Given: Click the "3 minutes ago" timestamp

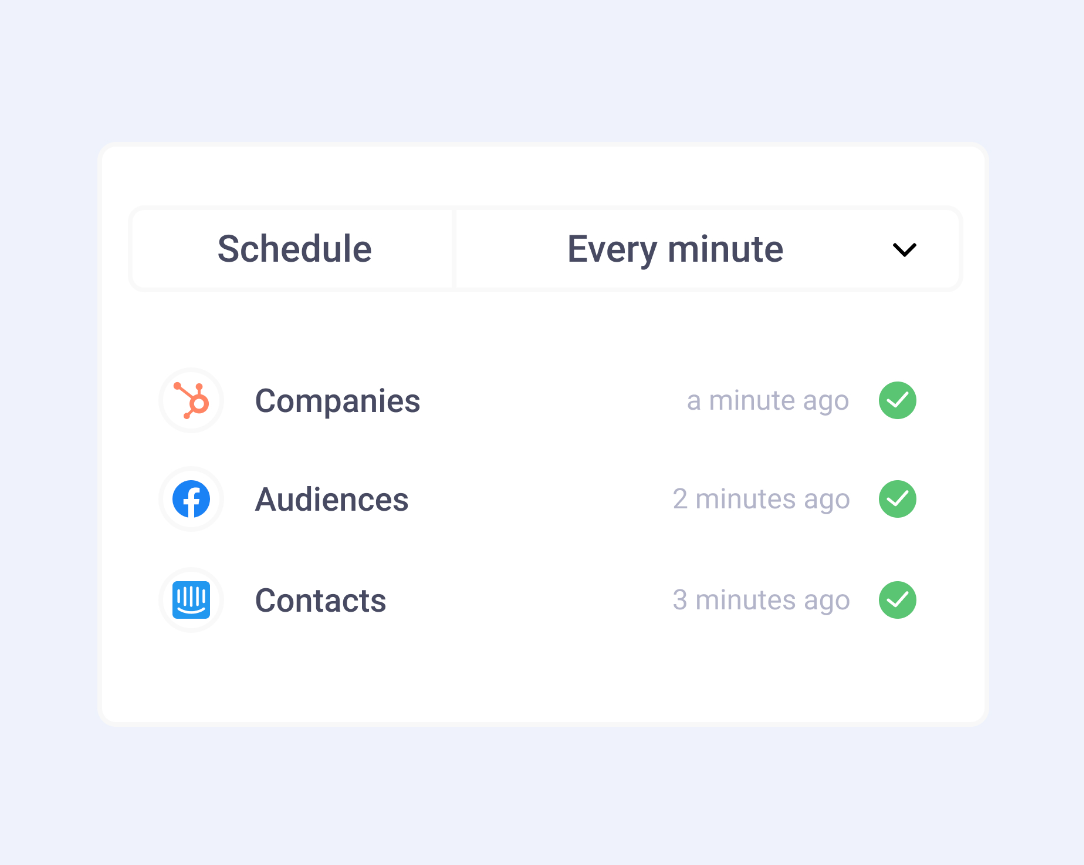Looking at the screenshot, I should 760,600.
